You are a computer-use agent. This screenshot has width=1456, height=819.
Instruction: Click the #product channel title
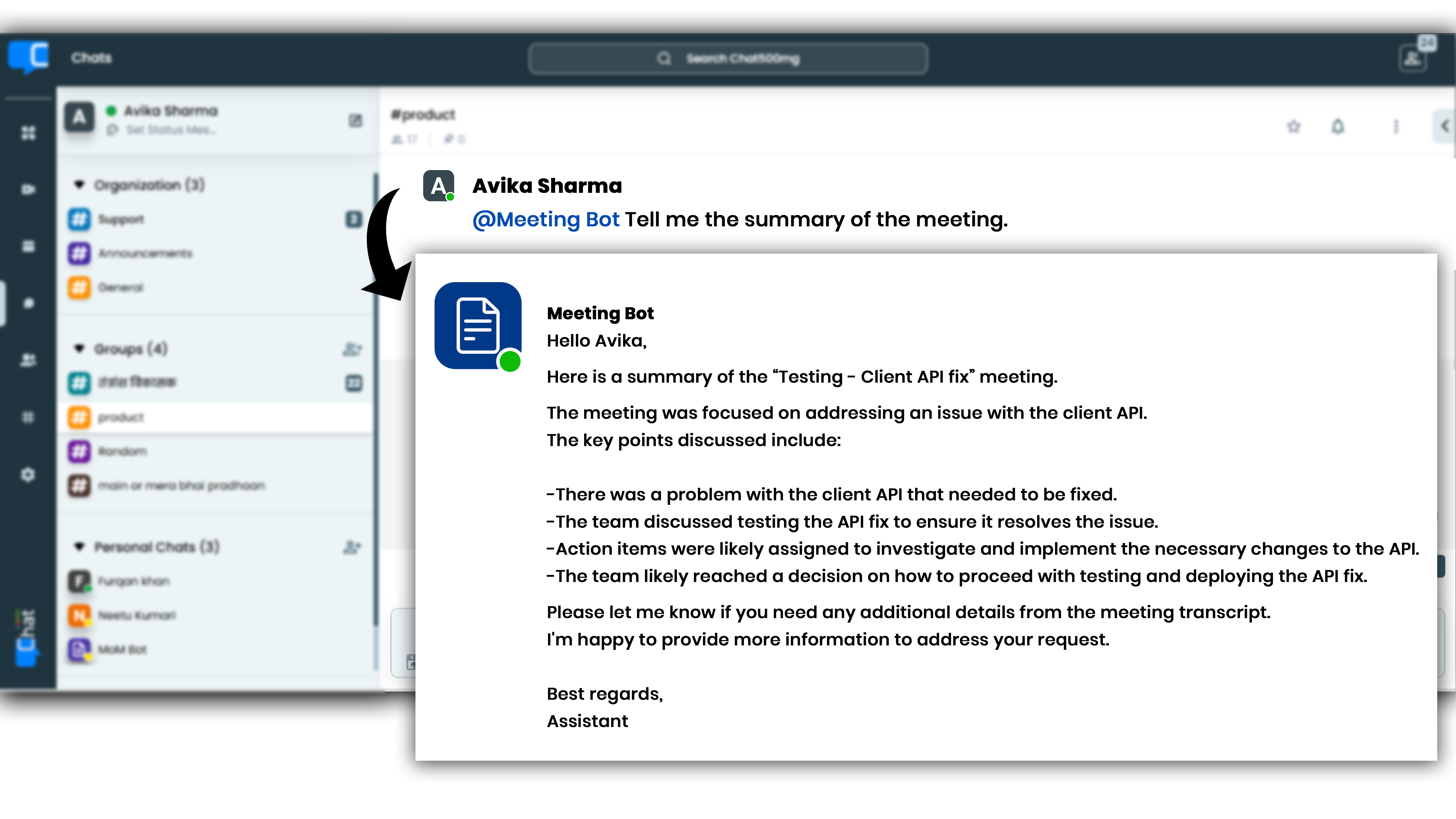point(423,115)
